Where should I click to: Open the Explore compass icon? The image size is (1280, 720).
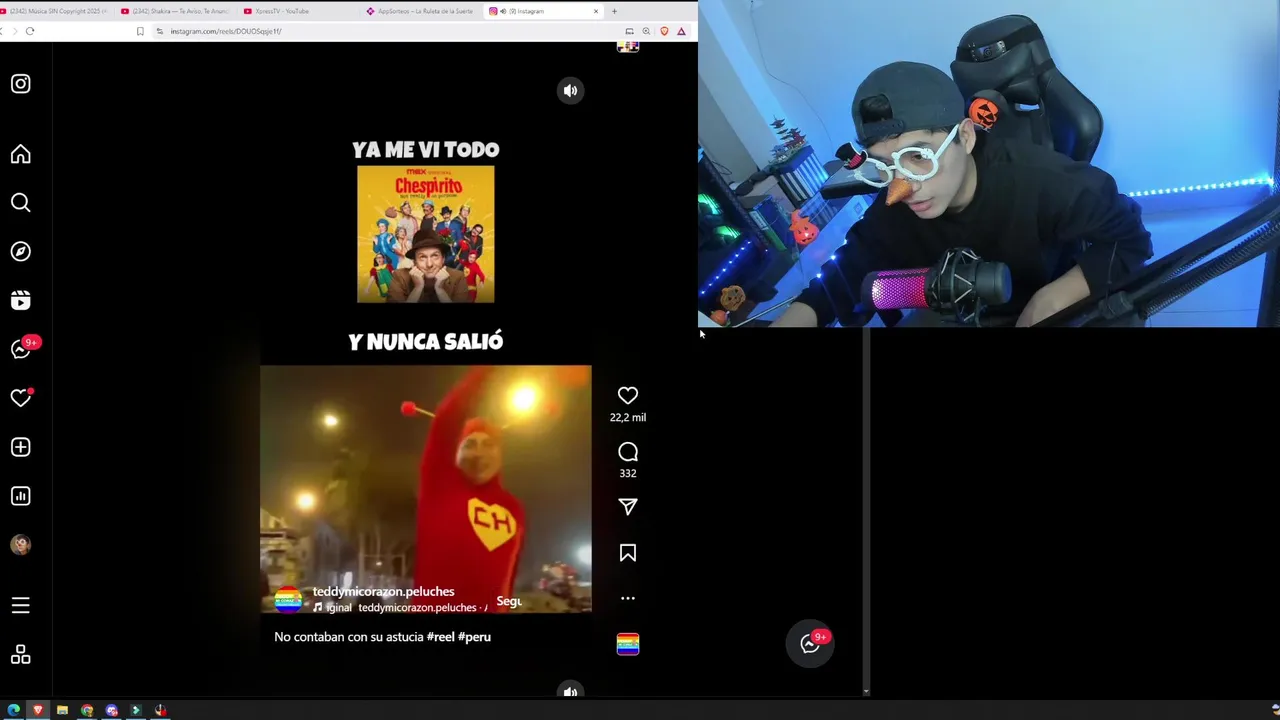tap(21, 252)
